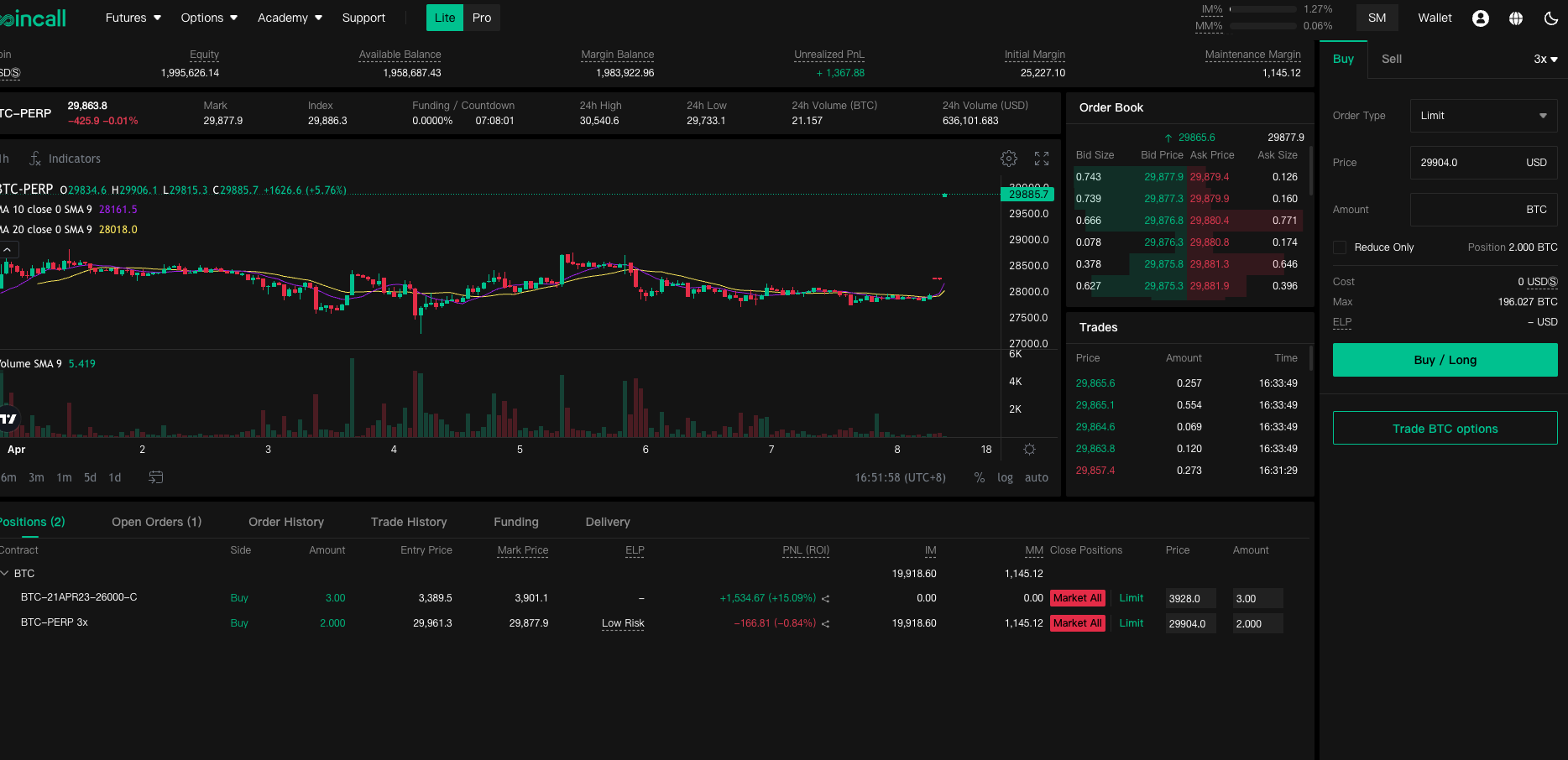Click Market All for BTC-PERP 3x
Screen dimensions: 1568x760
click(x=1077, y=623)
